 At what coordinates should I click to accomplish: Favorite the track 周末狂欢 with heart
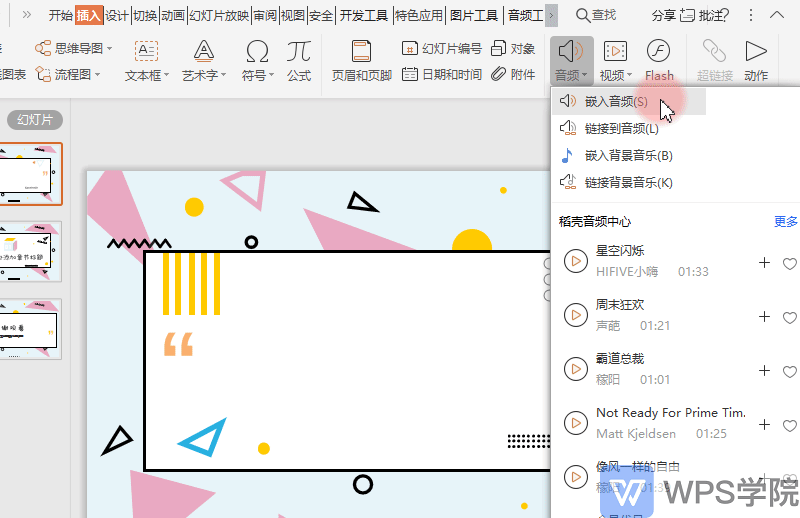(x=789, y=317)
